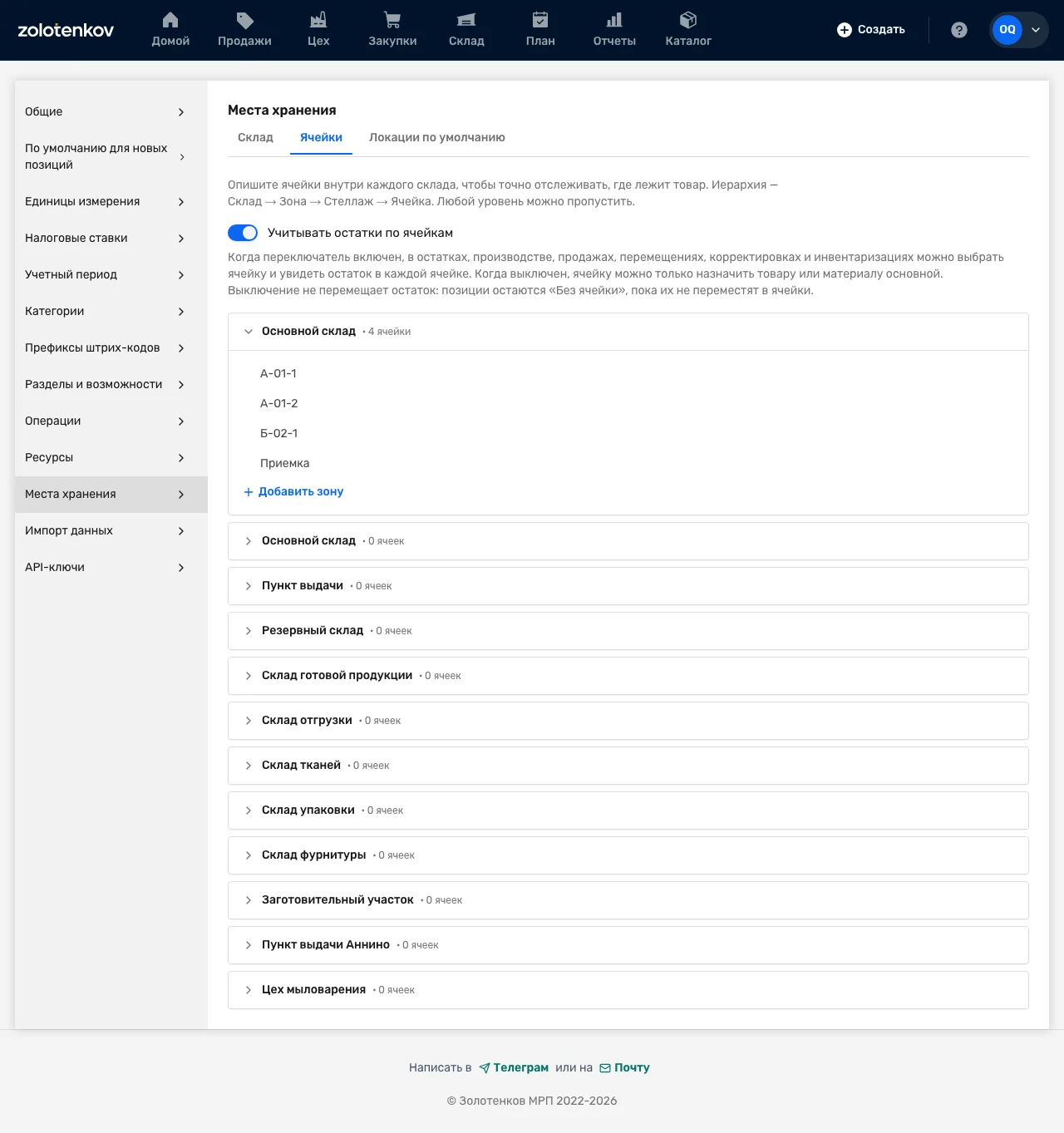Open the План calendar icon

pos(540,20)
